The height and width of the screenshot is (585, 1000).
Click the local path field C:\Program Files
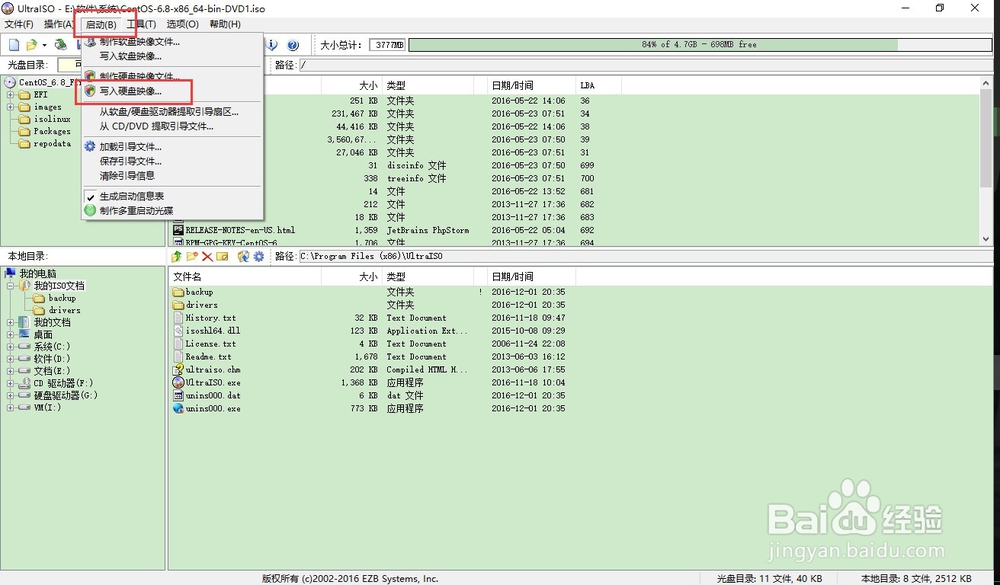point(645,256)
